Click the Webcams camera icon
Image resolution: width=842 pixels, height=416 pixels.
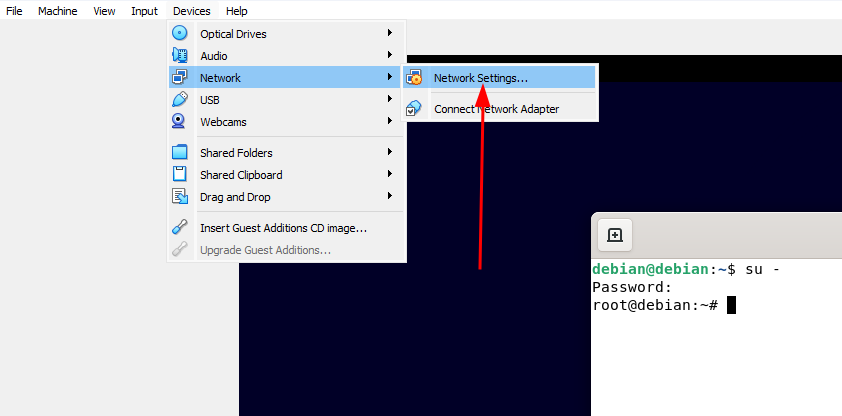(x=178, y=121)
